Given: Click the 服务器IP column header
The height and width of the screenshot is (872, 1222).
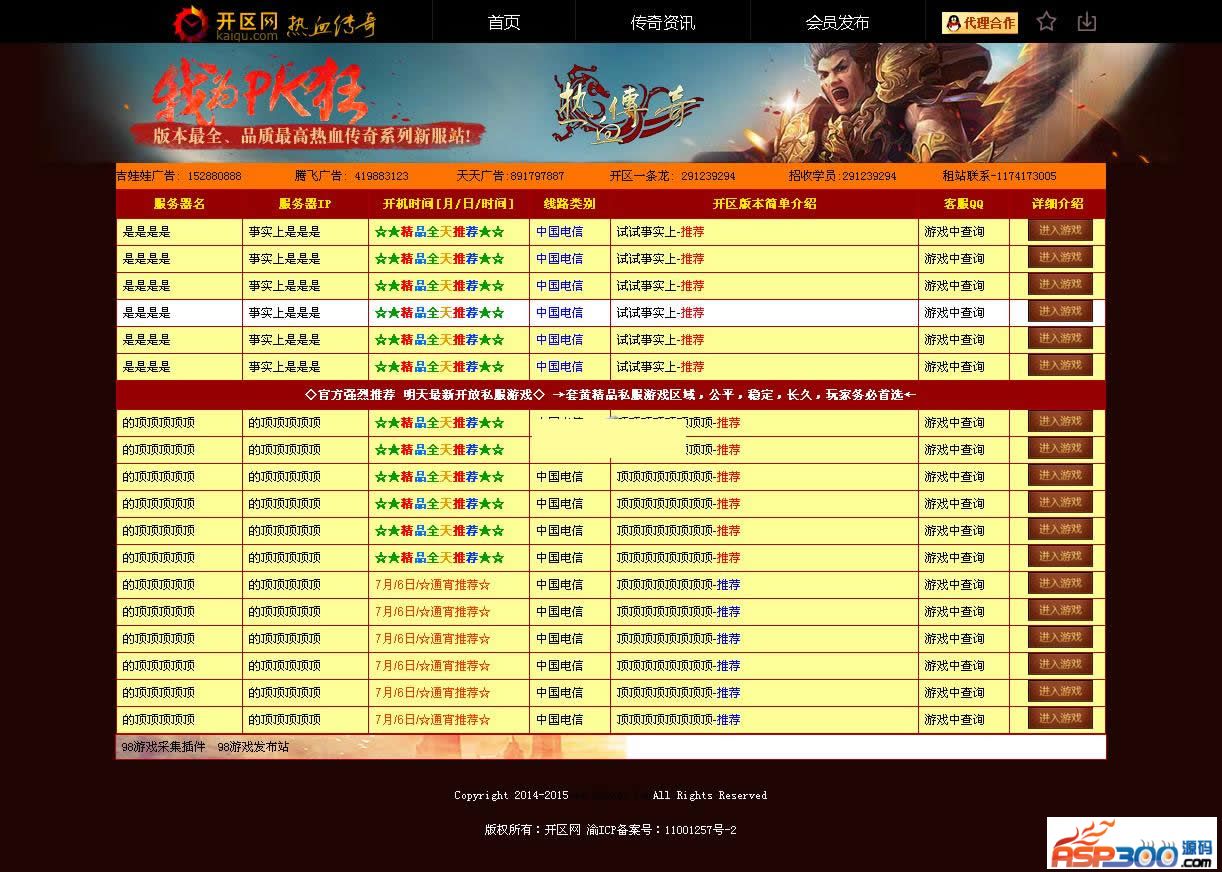Looking at the screenshot, I should pos(305,204).
